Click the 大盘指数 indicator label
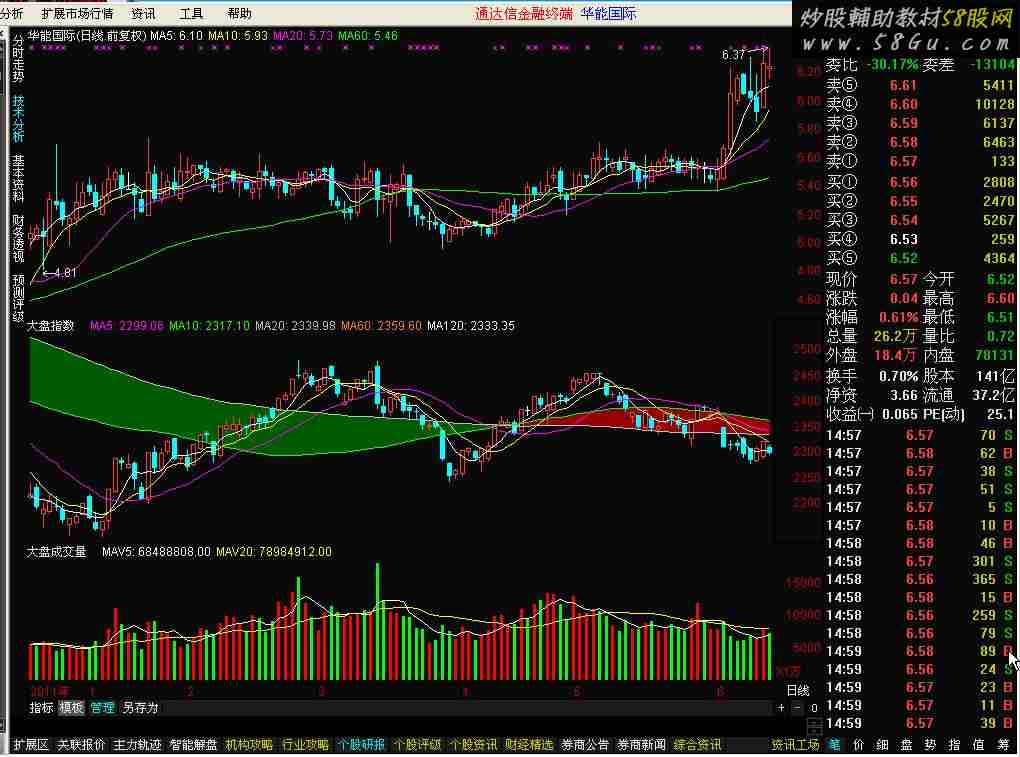 tap(50, 325)
